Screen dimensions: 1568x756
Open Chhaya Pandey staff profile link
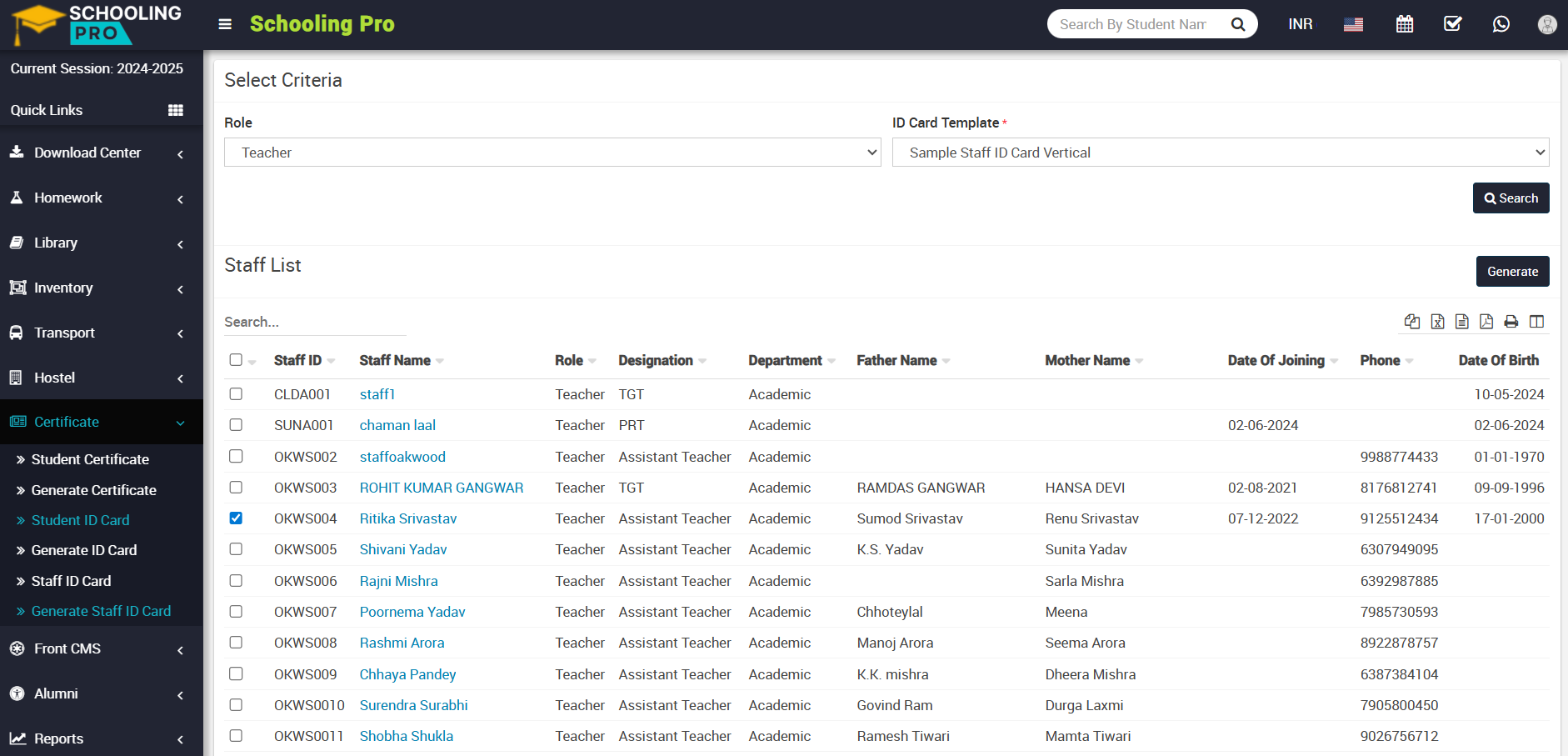click(407, 674)
